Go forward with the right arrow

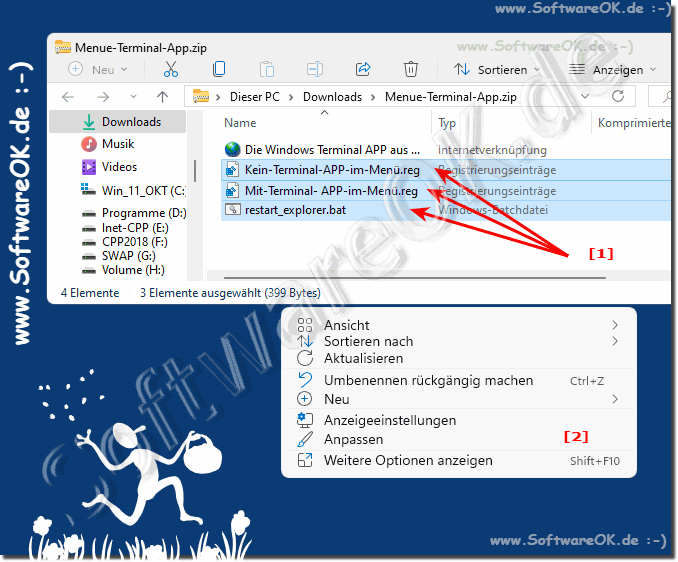tap(103, 97)
